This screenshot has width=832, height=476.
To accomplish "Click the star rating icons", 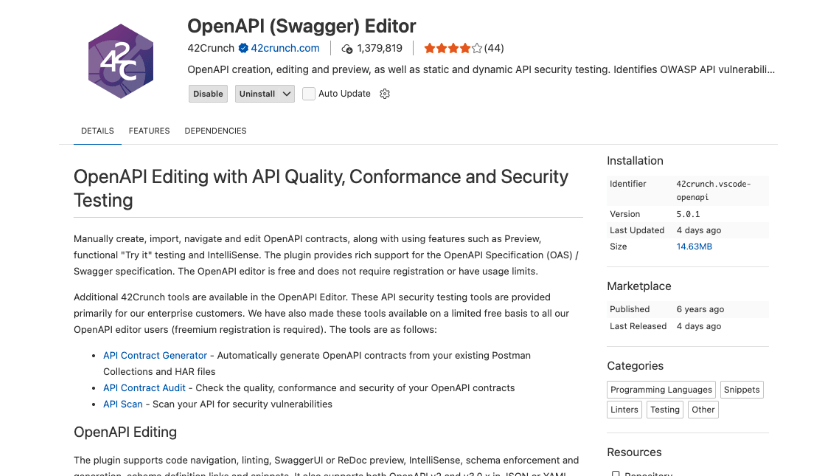I will pyautogui.click(x=453, y=48).
